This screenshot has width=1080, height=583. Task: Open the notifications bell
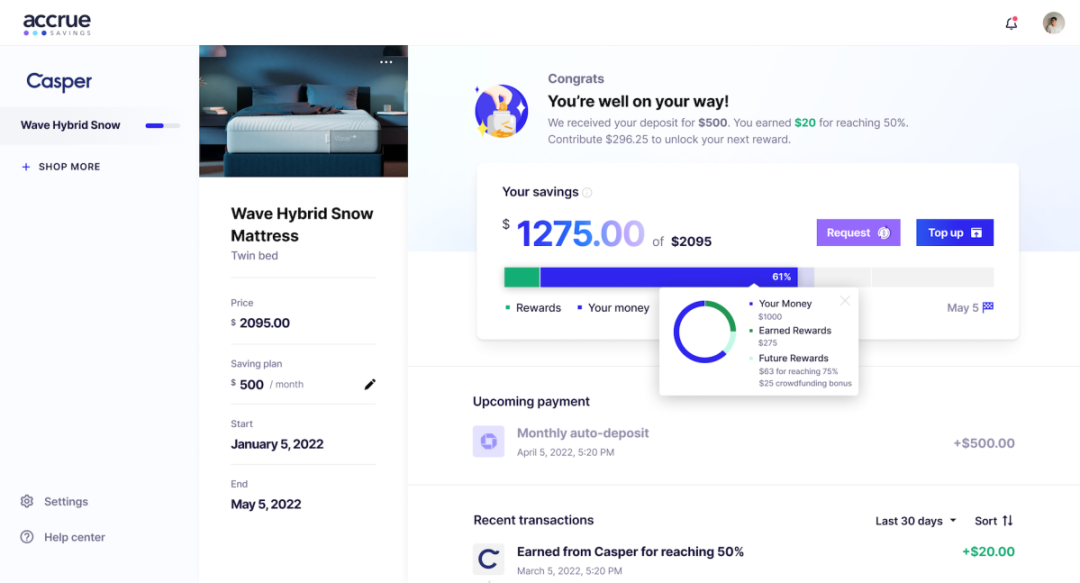point(1011,23)
